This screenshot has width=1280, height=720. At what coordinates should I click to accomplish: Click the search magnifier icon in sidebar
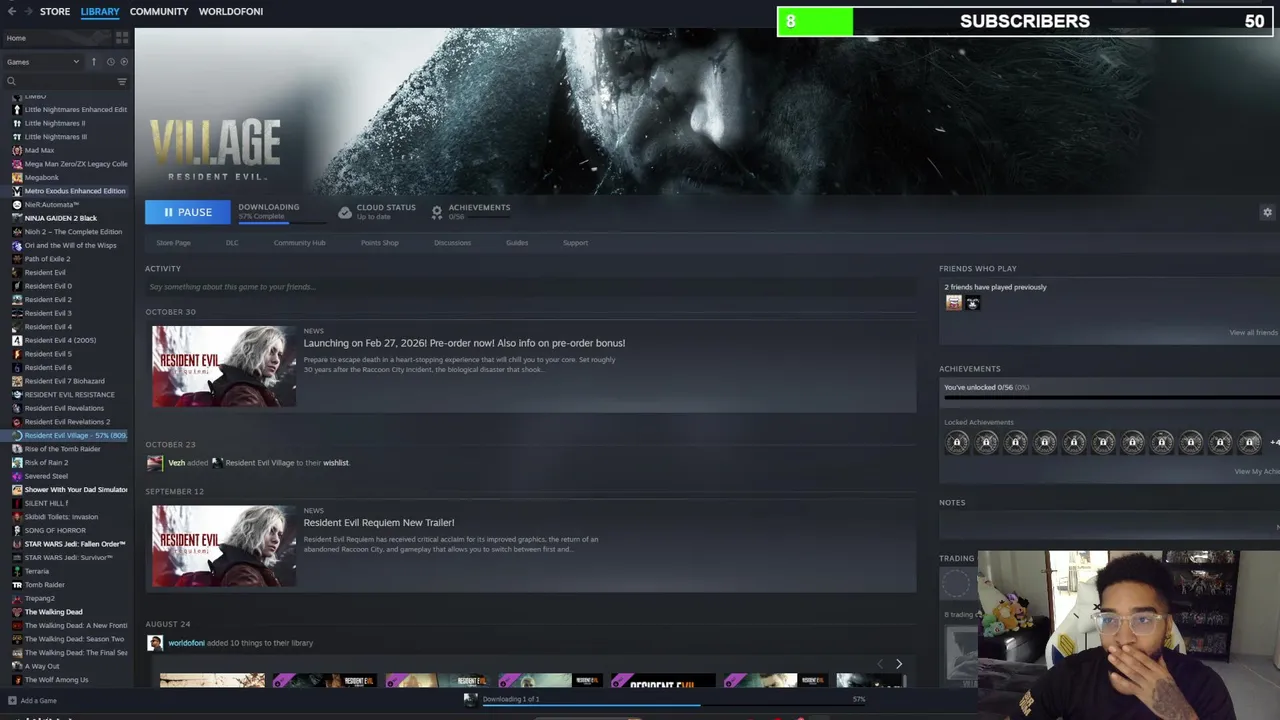(12, 81)
